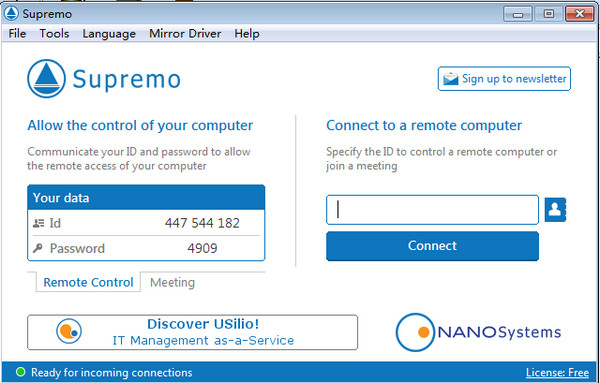Click the Supremo title bar app icon
Viewport: 600px width, 383px height.
coord(11,13)
